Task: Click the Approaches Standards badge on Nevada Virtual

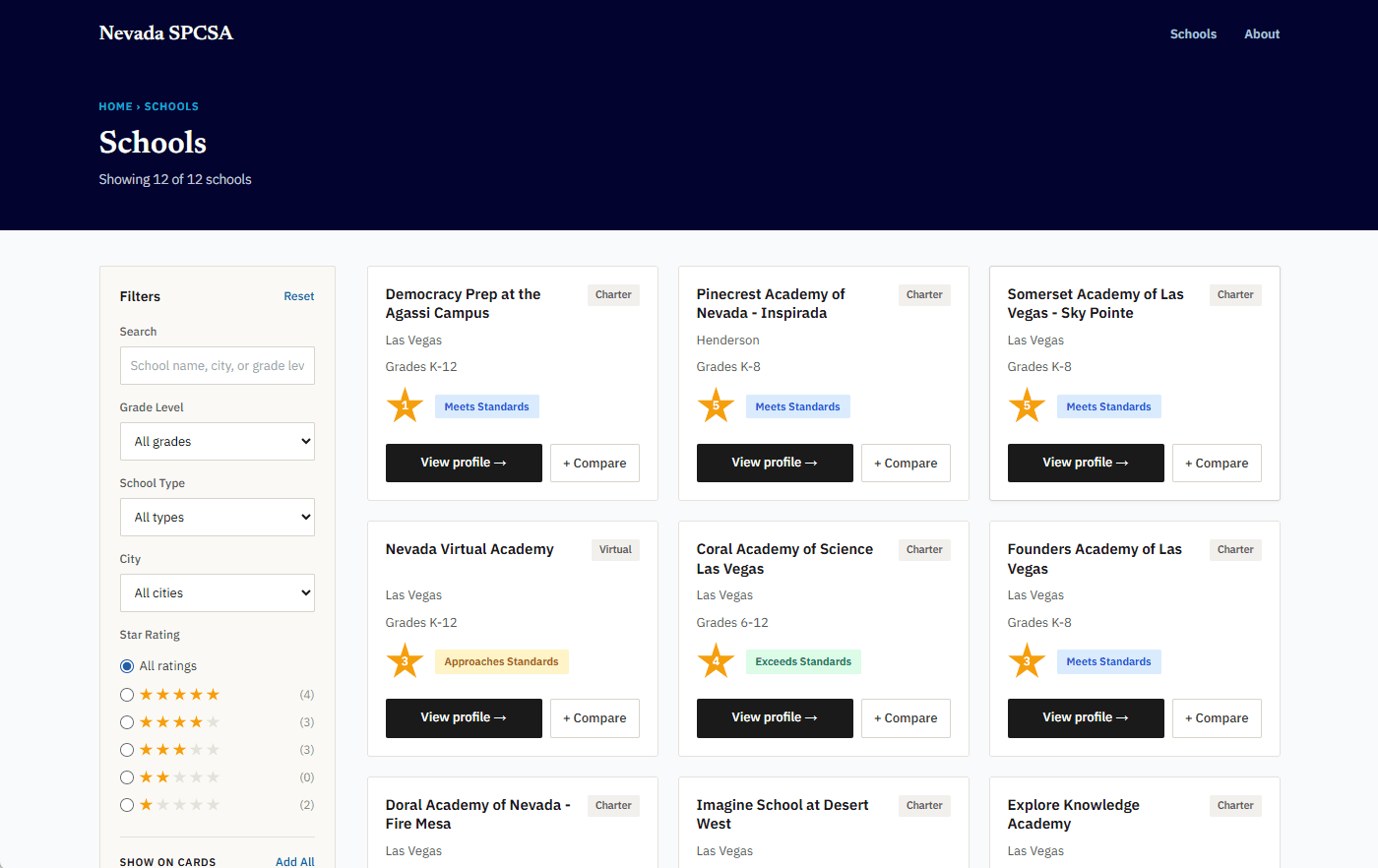Action: [x=501, y=661]
